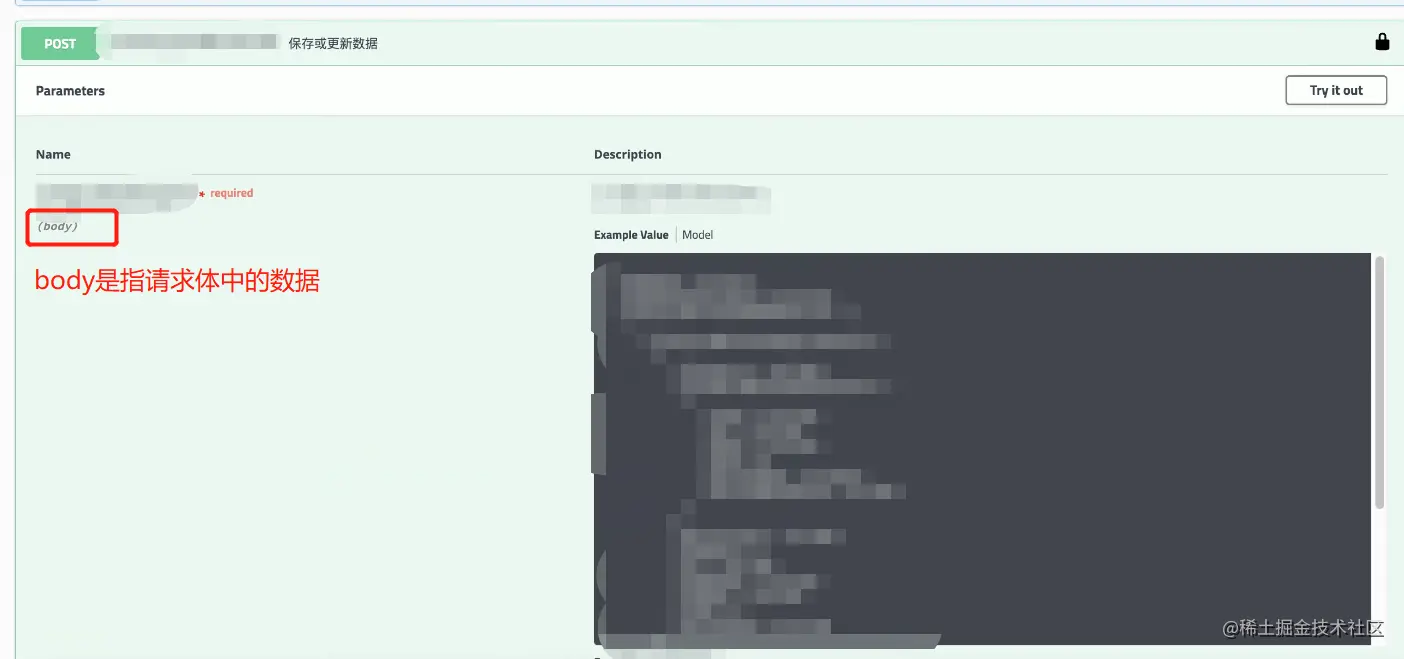The height and width of the screenshot is (659, 1404).
Task: Click the example value code scrollbar
Action: pos(1380,383)
